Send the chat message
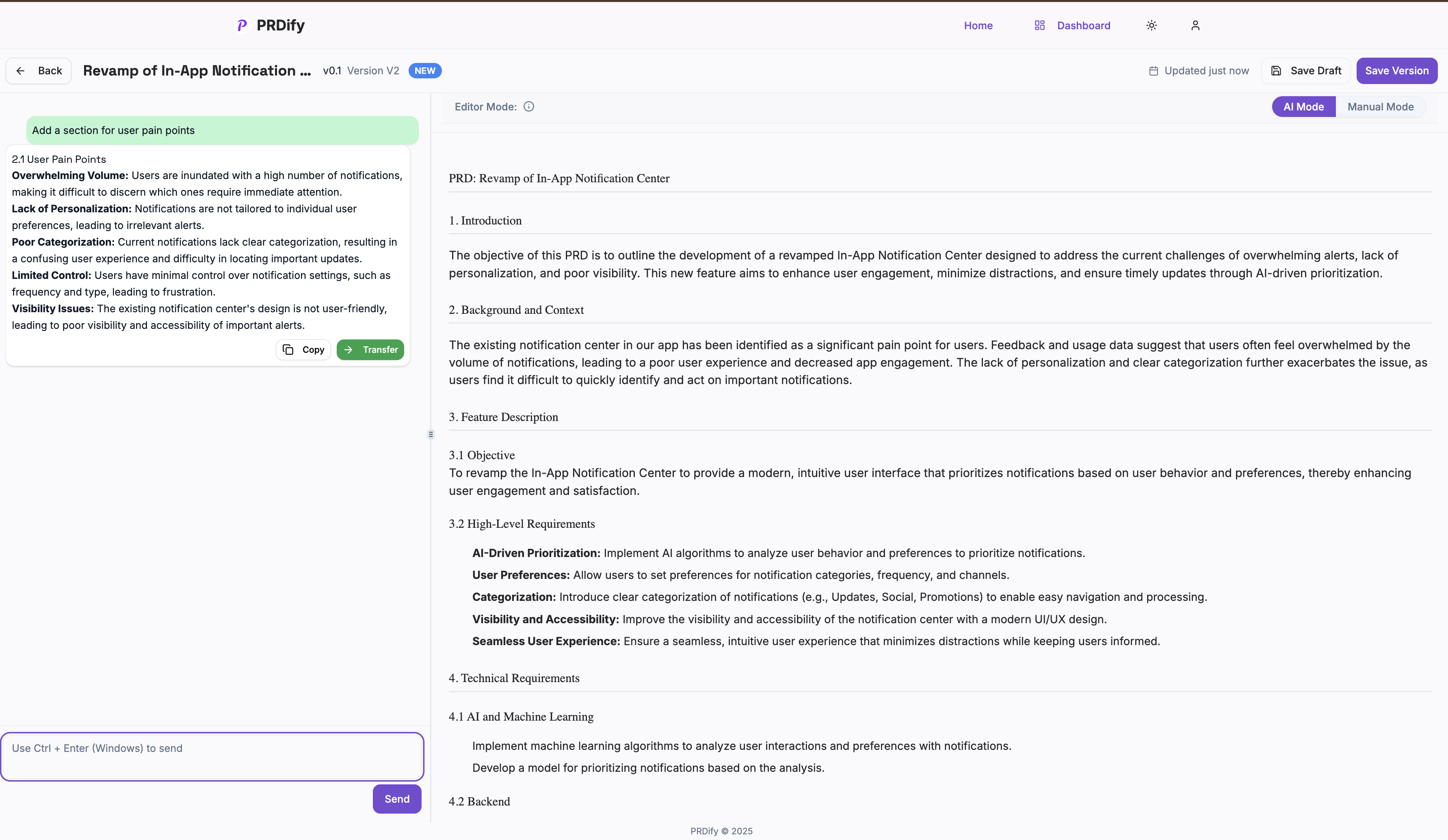Viewport: 1448px width, 840px height. tap(396, 799)
